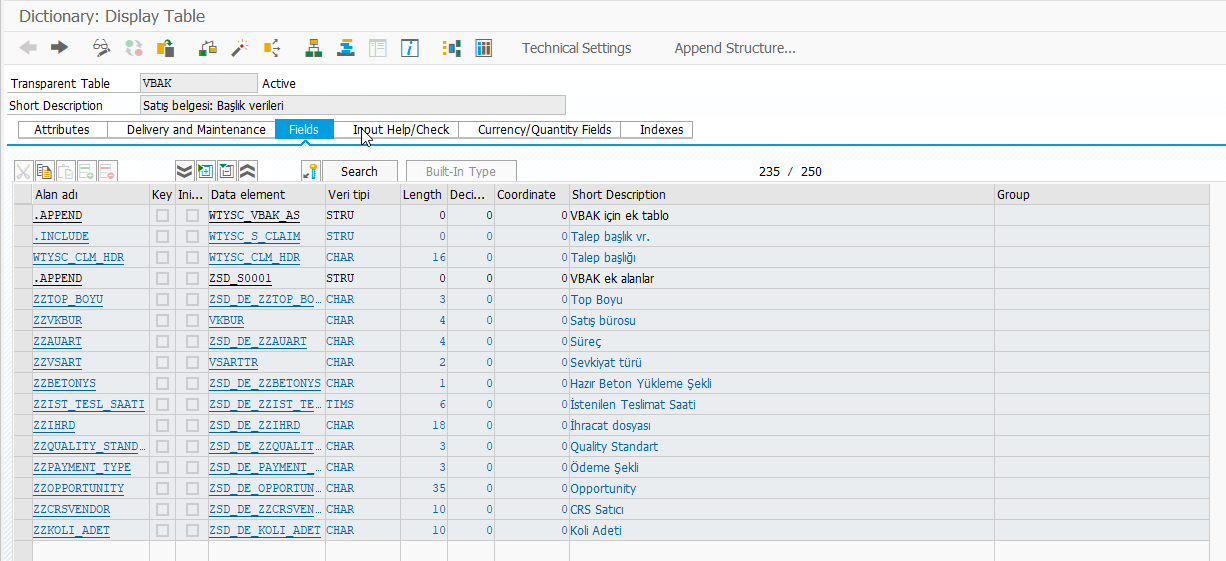Click description 'Quality Standart'
Screen dimensions: 1226x561
click(614, 446)
